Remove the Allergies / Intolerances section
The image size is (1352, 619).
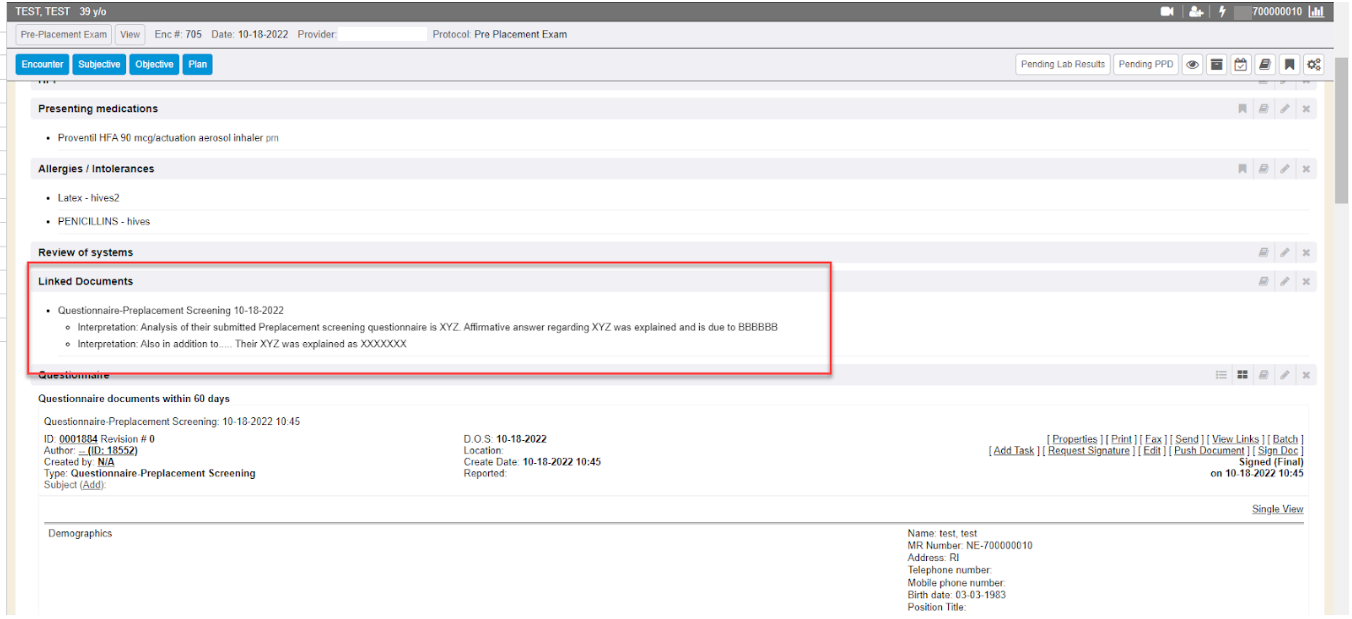(1306, 169)
